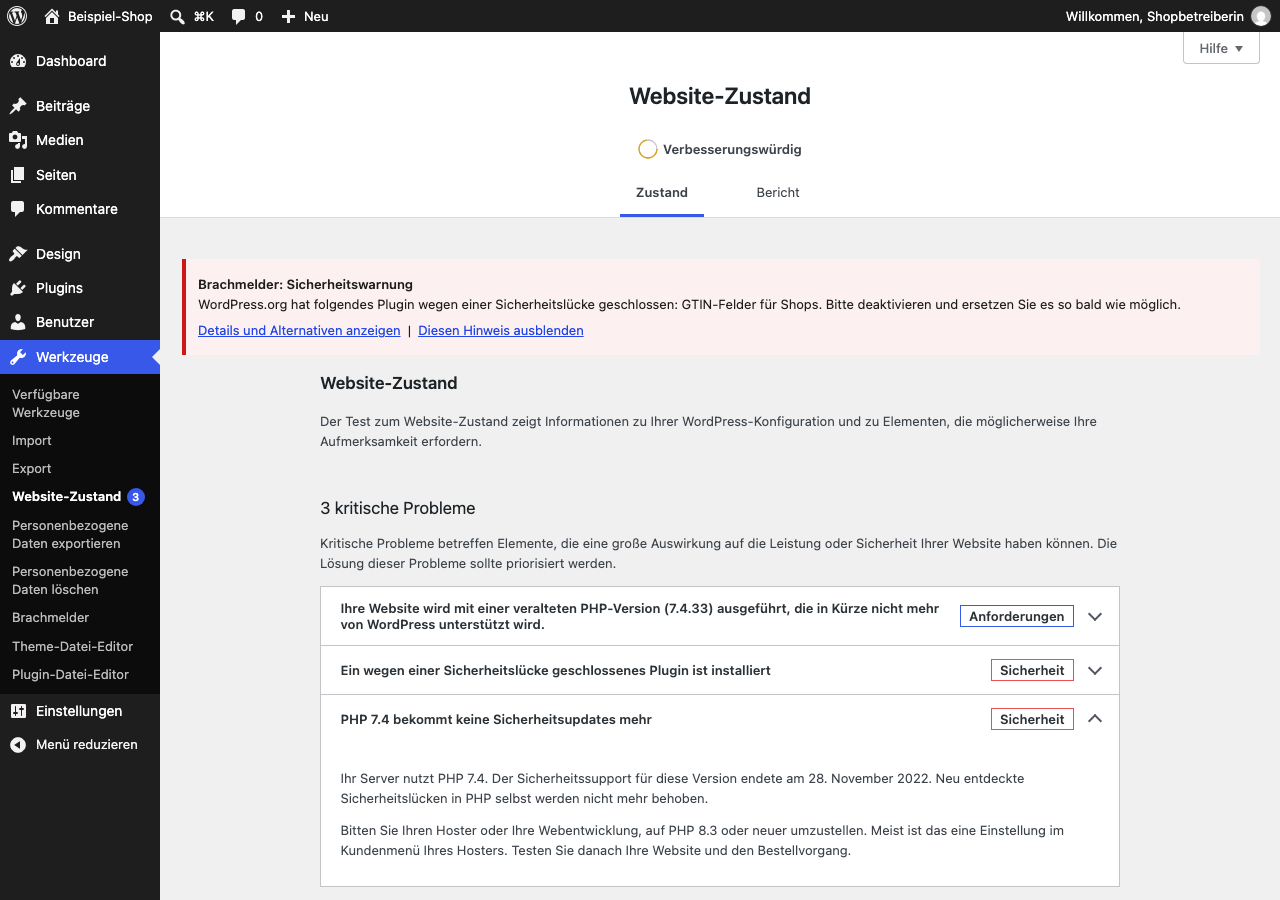
Task: Click the Seiten pages icon
Action: (18, 175)
